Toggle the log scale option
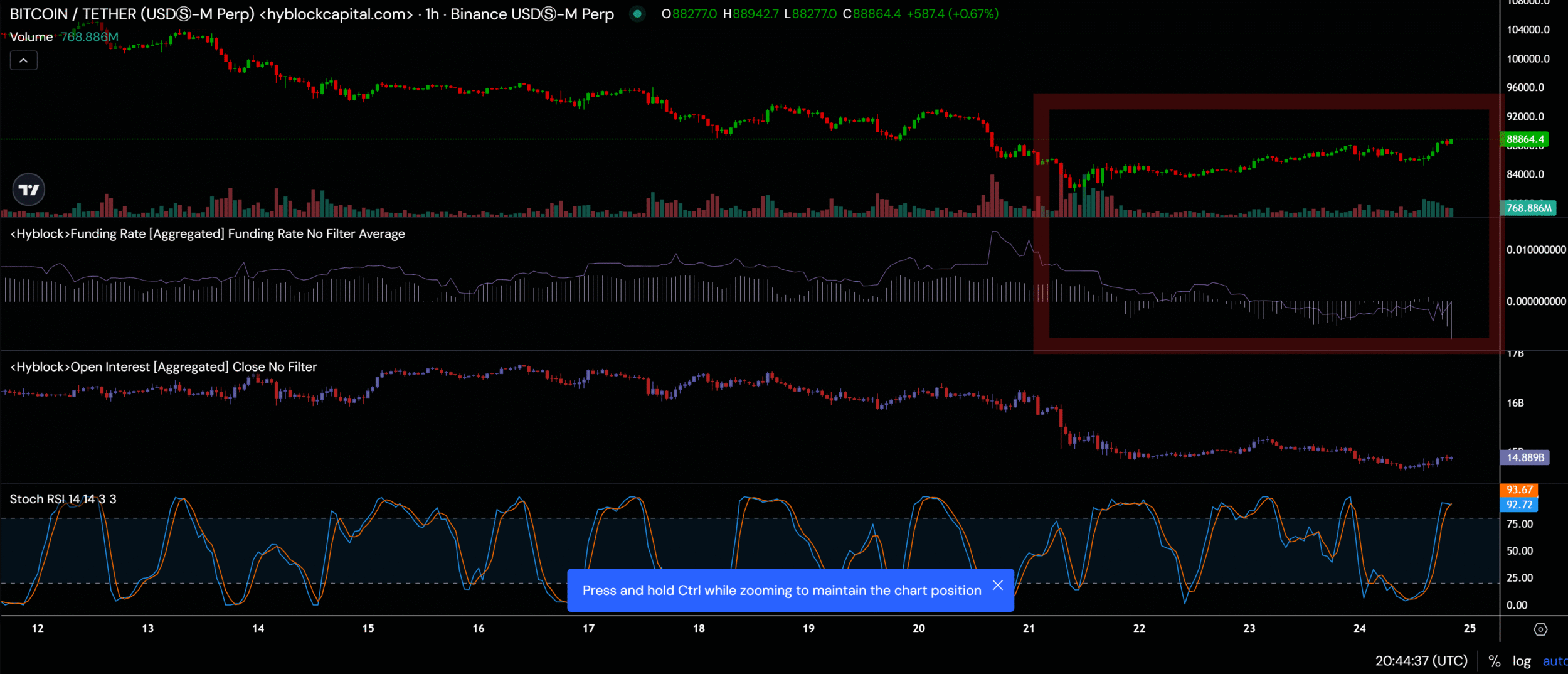Screen dimensions: 1568x674 pyautogui.click(x=1522, y=661)
